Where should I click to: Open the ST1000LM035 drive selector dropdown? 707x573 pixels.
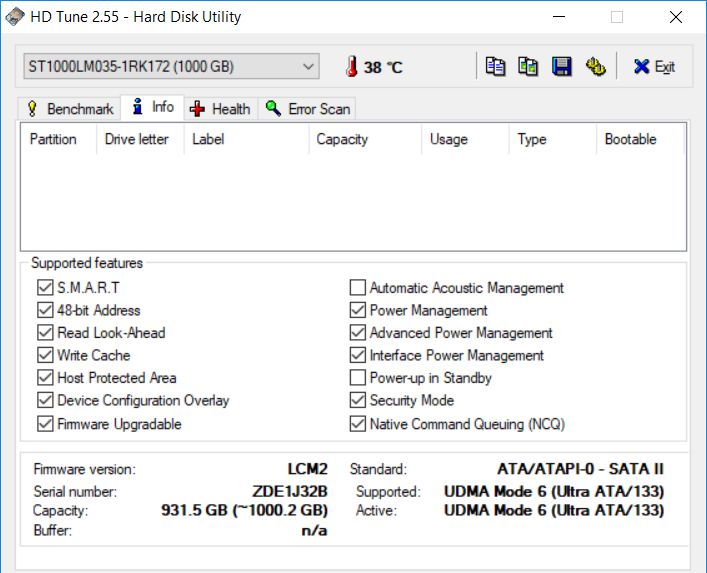tap(171, 66)
